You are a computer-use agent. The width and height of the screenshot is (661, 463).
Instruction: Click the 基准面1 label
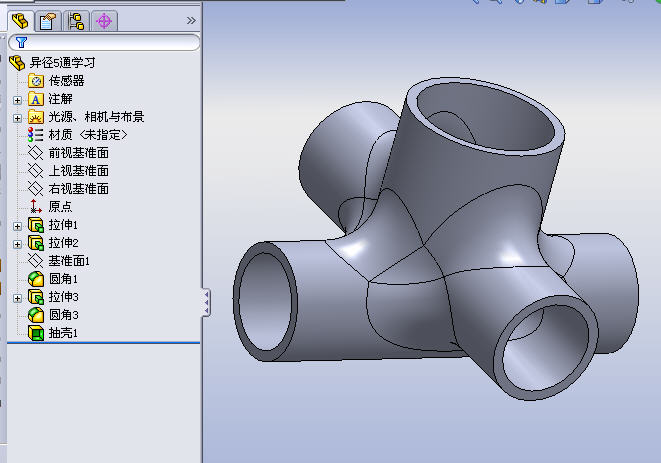coord(69,261)
